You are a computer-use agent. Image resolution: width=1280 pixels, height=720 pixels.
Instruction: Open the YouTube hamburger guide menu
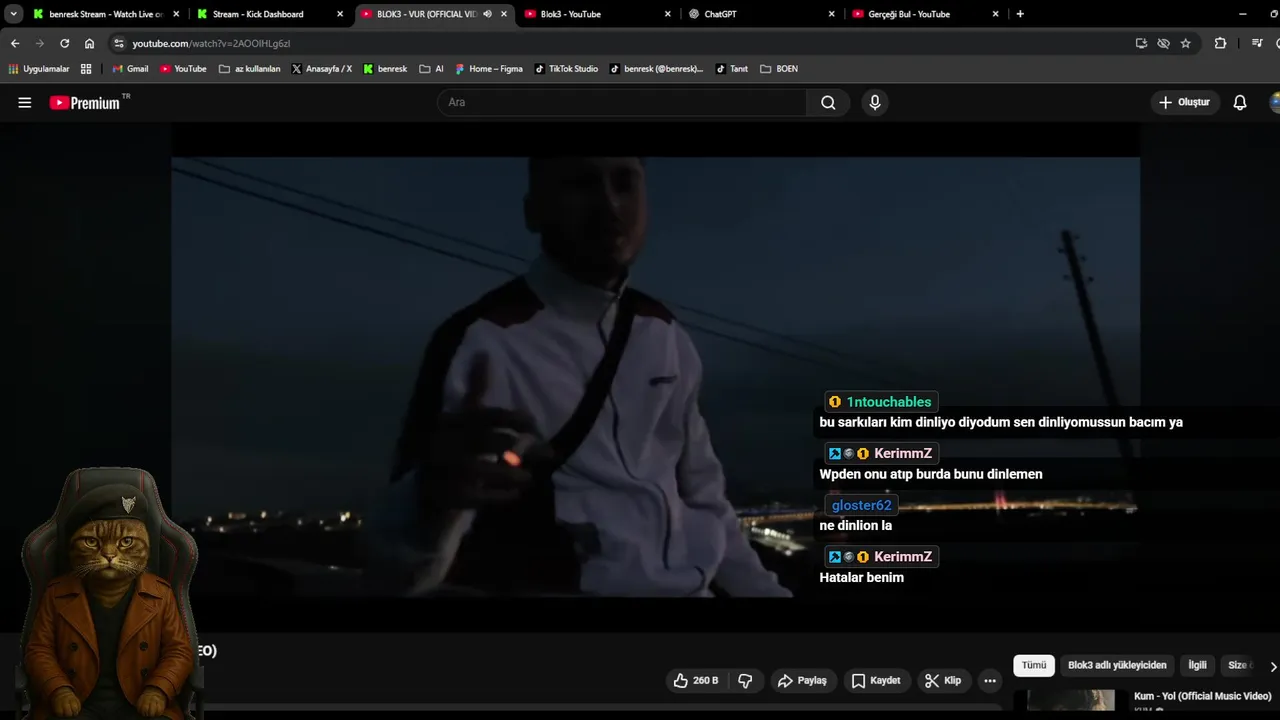pyautogui.click(x=25, y=102)
